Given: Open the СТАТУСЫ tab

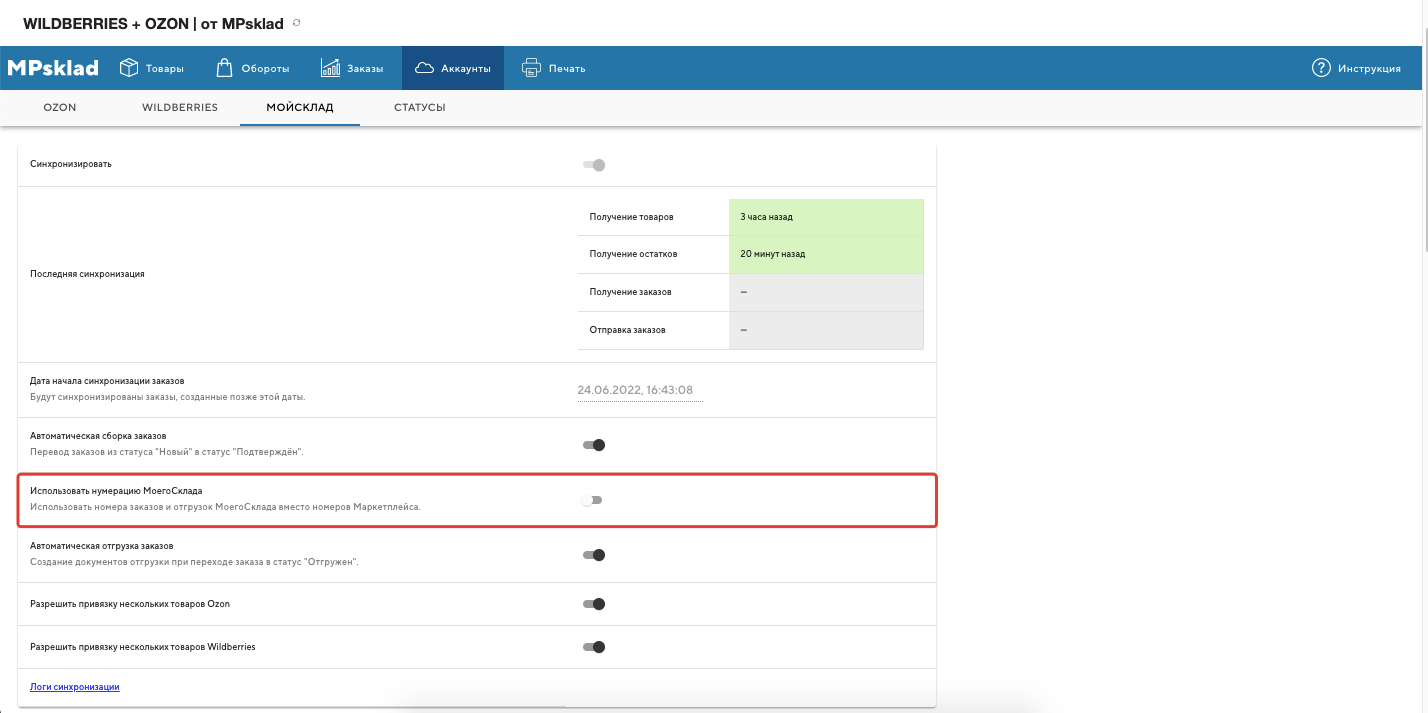Looking at the screenshot, I should [419, 107].
